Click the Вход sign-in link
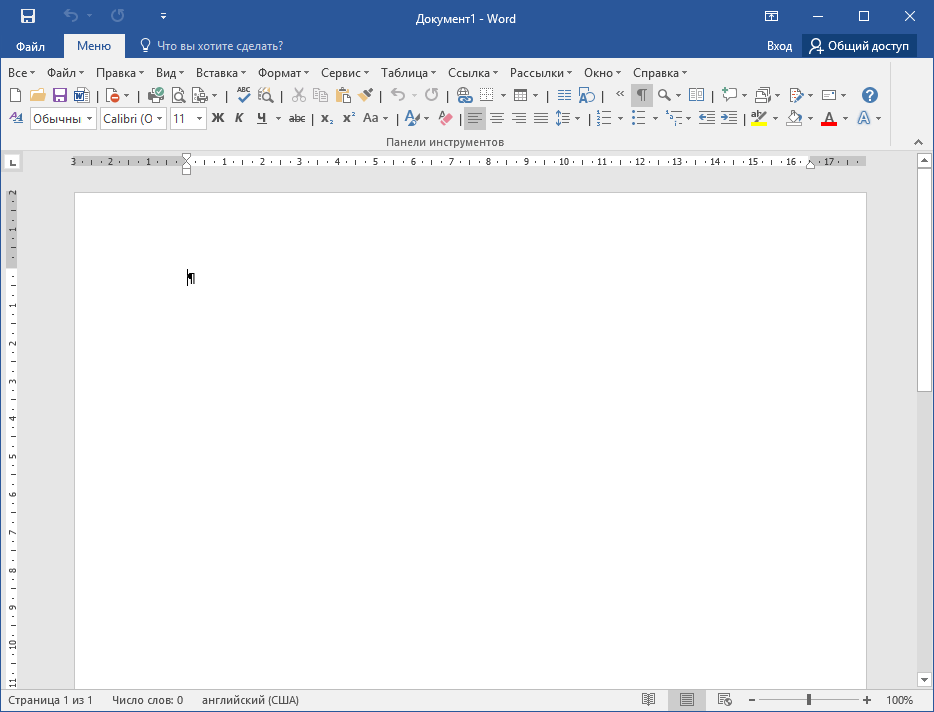This screenshot has width=934, height=712. coord(779,46)
